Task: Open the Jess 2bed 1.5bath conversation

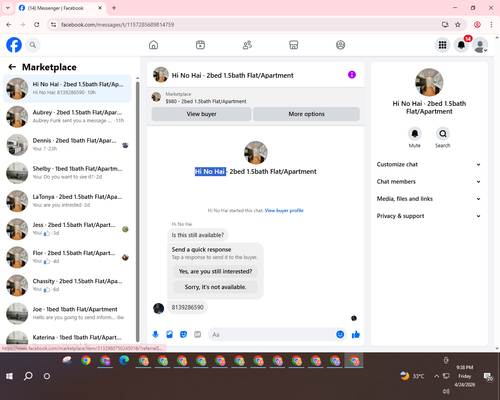Action: tap(68, 229)
